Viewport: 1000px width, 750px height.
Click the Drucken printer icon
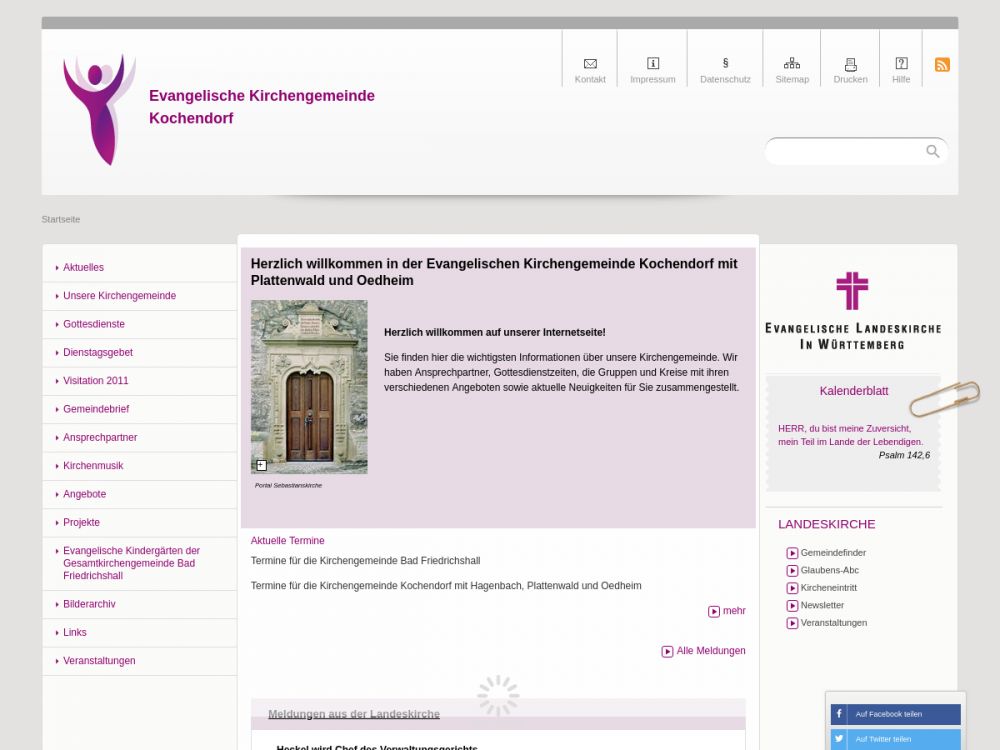click(x=850, y=64)
